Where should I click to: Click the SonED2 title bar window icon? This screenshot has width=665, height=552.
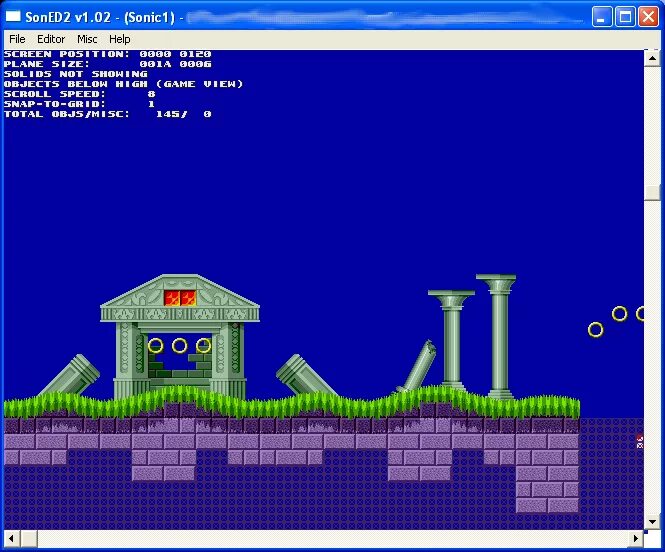click(x=13, y=17)
